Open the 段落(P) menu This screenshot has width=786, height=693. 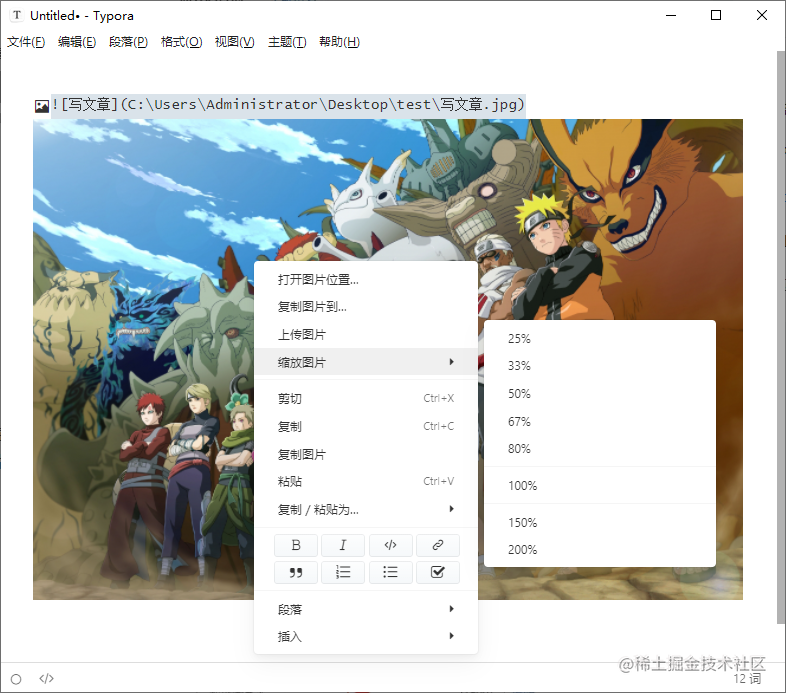coord(128,42)
